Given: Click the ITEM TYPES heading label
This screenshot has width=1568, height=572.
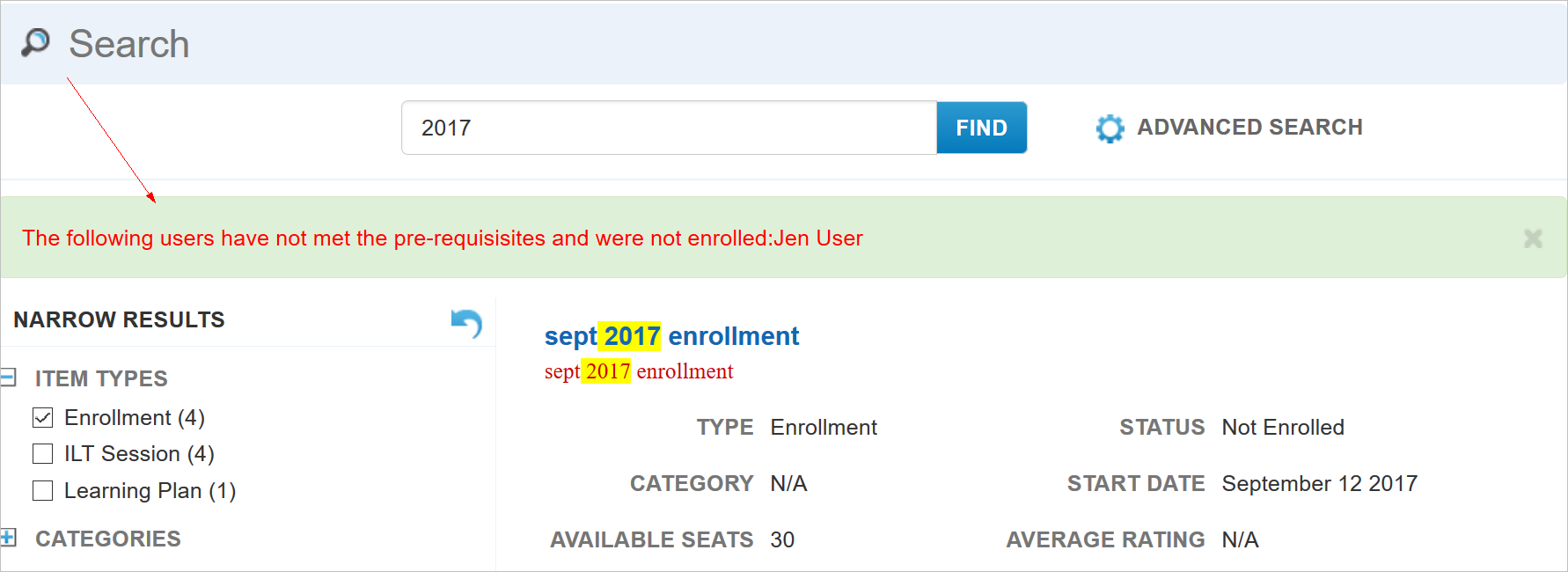Looking at the screenshot, I should coord(101,378).
